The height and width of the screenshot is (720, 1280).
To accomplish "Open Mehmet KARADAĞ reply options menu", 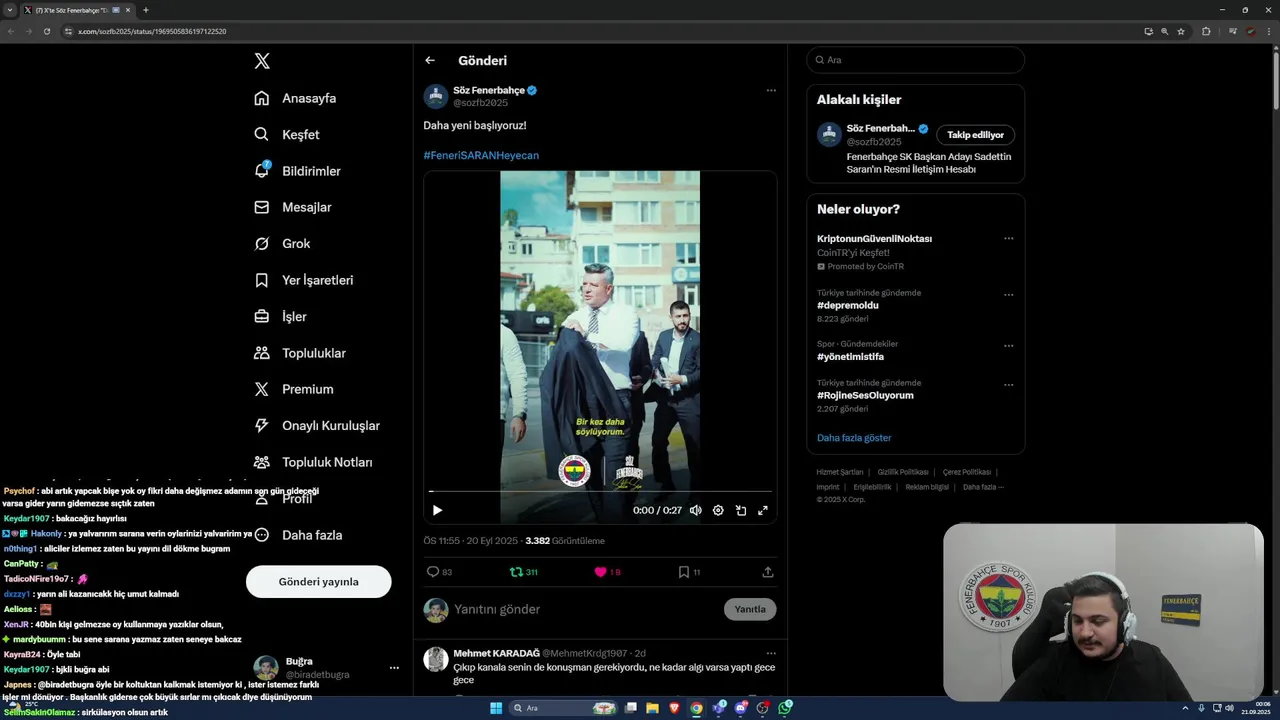I will coord(771,653).
